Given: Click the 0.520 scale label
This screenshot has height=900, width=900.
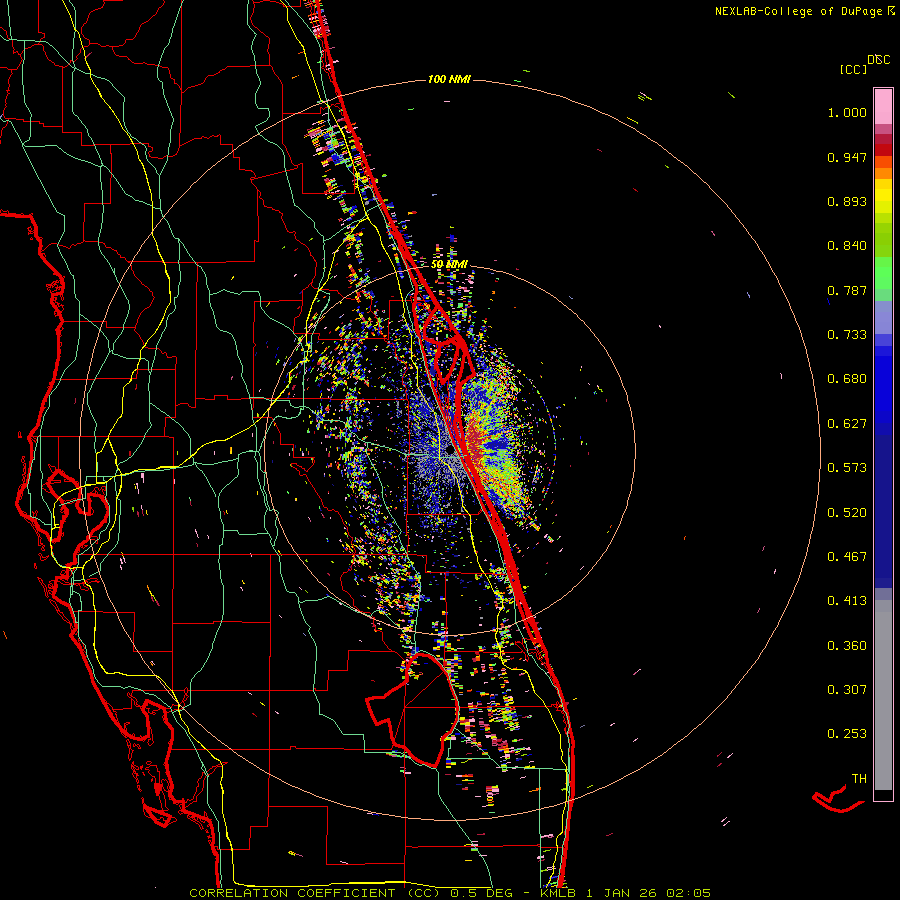Looking at the screenshot, I should (847, 513).
